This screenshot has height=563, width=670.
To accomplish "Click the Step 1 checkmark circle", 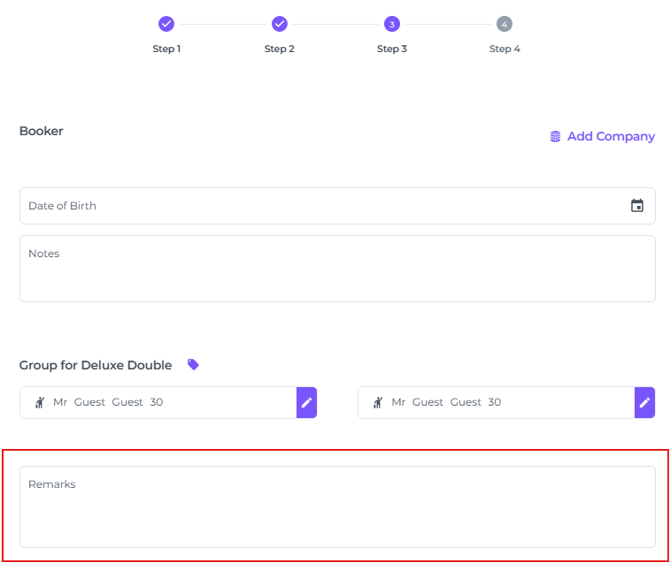I will click(166, 24).
